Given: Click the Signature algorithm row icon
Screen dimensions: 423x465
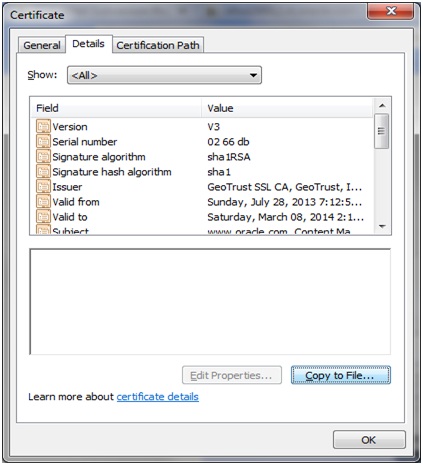Looking at the screenshot, I should coord(43,157).
